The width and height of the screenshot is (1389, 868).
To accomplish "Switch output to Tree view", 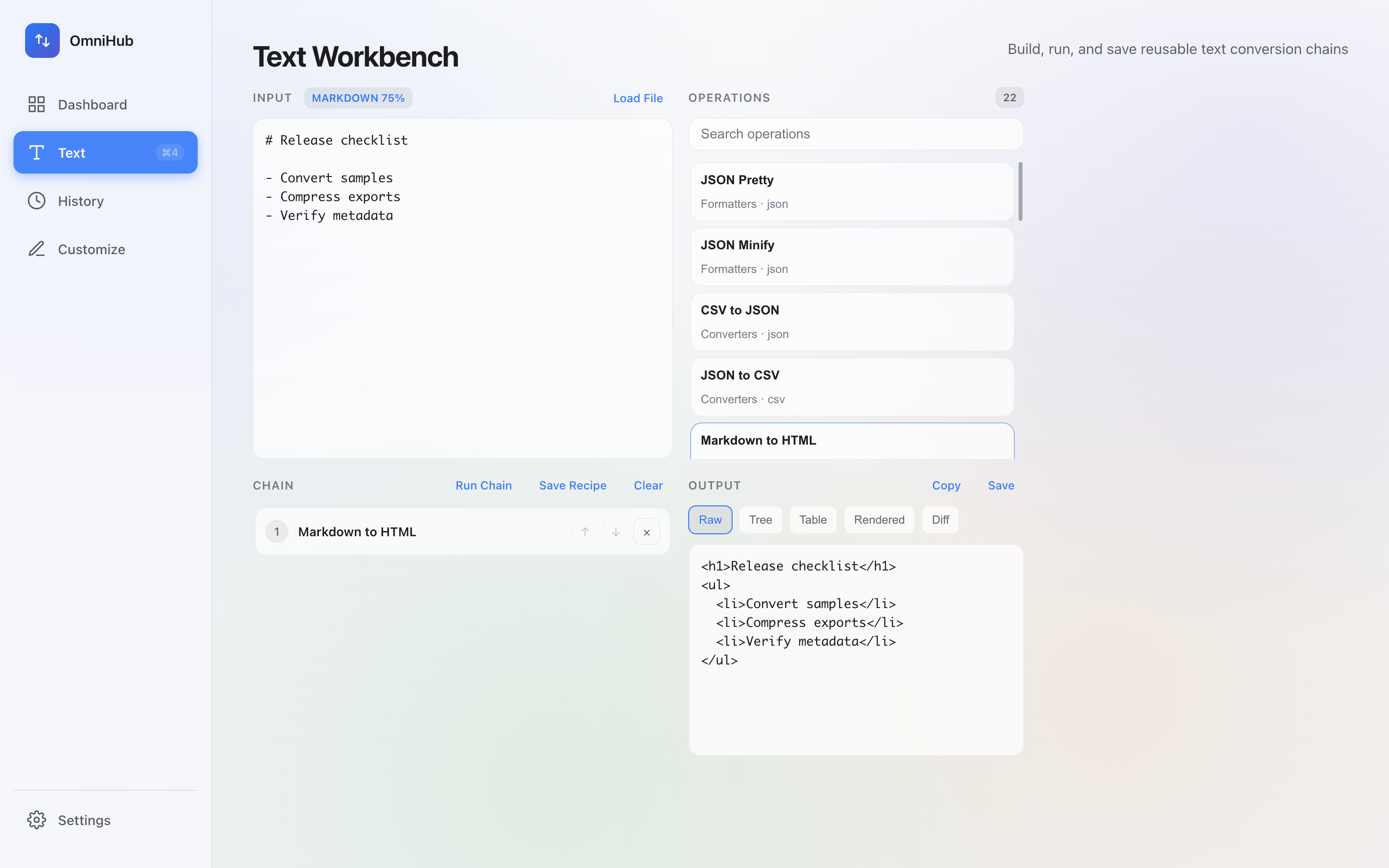I will (x=761, y=519).
